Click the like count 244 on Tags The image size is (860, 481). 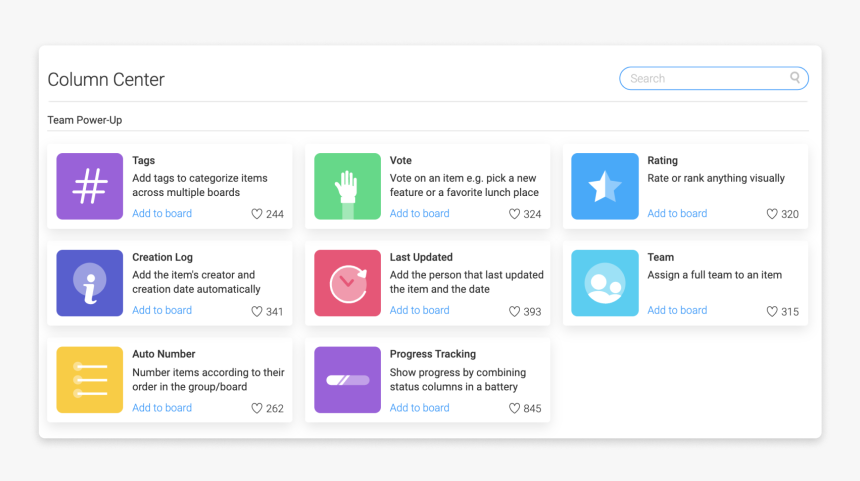(275, 214)
